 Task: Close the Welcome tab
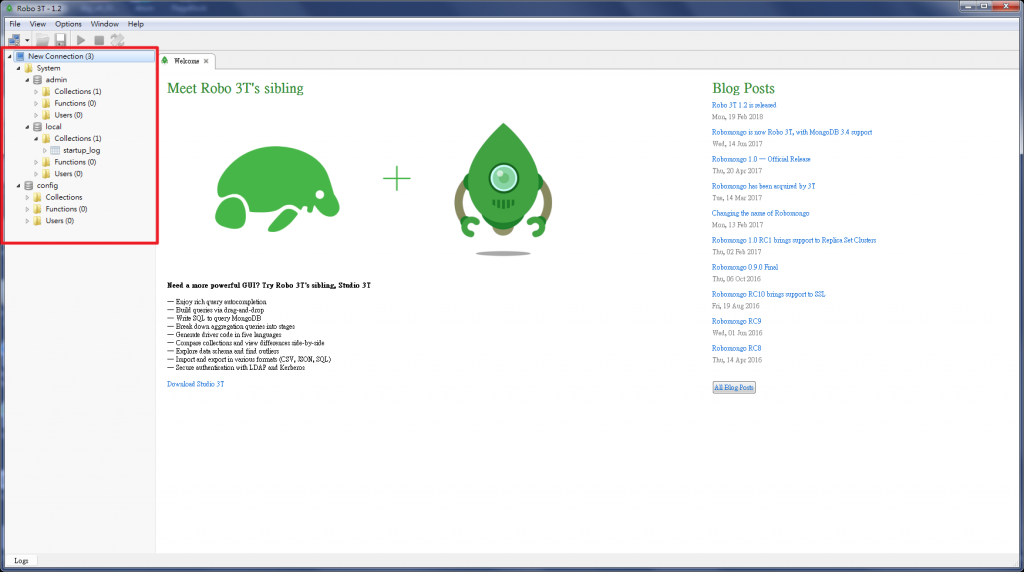(x=206, y=61)
